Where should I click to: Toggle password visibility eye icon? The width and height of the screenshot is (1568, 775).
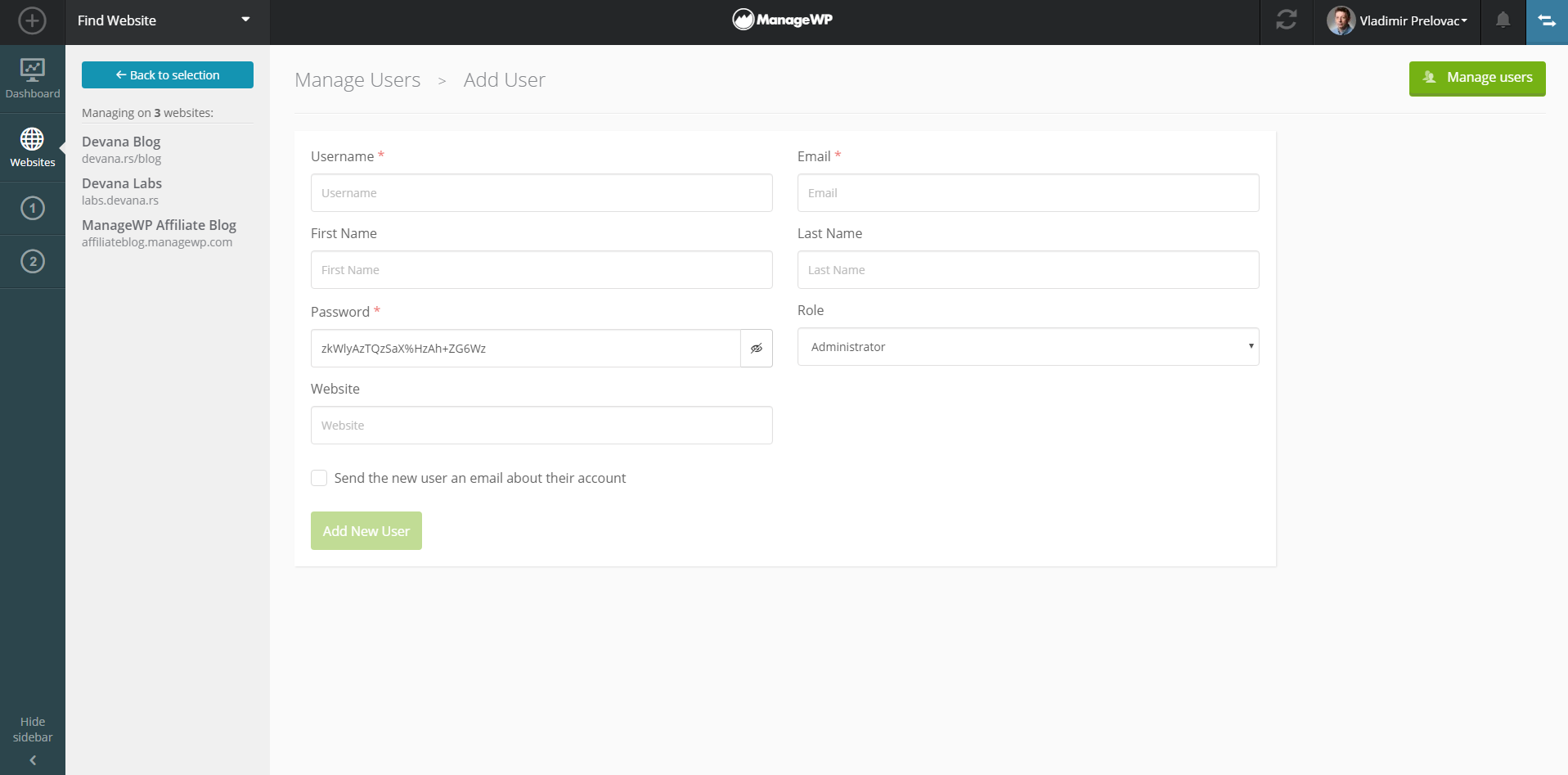(x=757, y=349)
